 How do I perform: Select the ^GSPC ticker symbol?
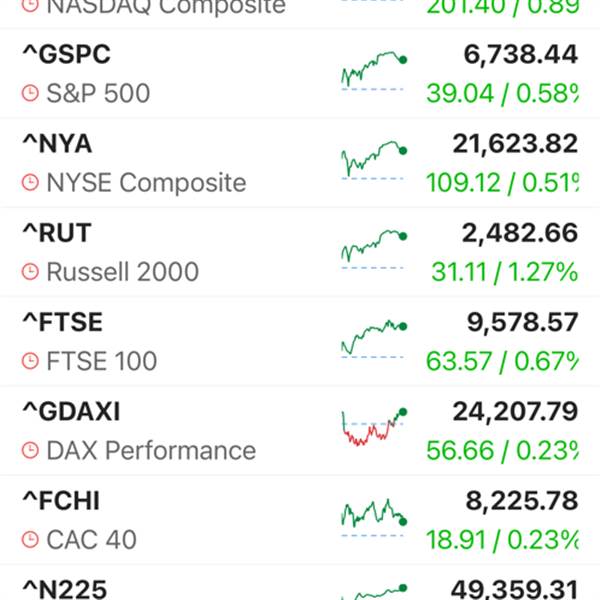[x=66, y=54]
